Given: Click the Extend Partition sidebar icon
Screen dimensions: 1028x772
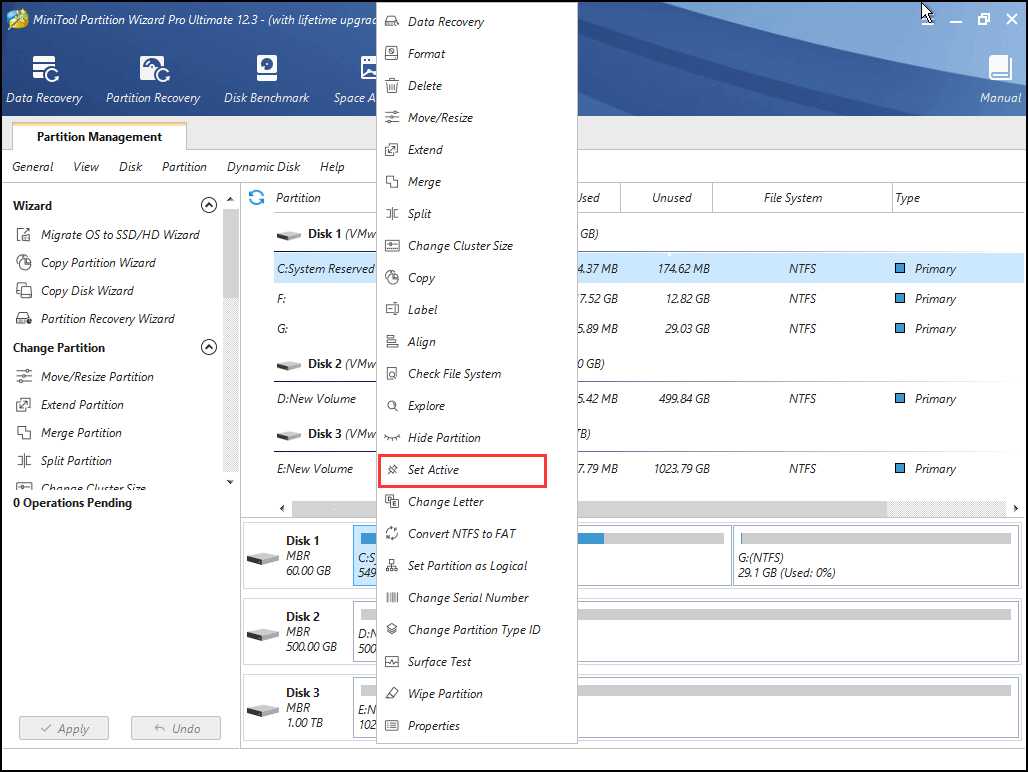Looking at the screenshot, I should coord(24,404).
